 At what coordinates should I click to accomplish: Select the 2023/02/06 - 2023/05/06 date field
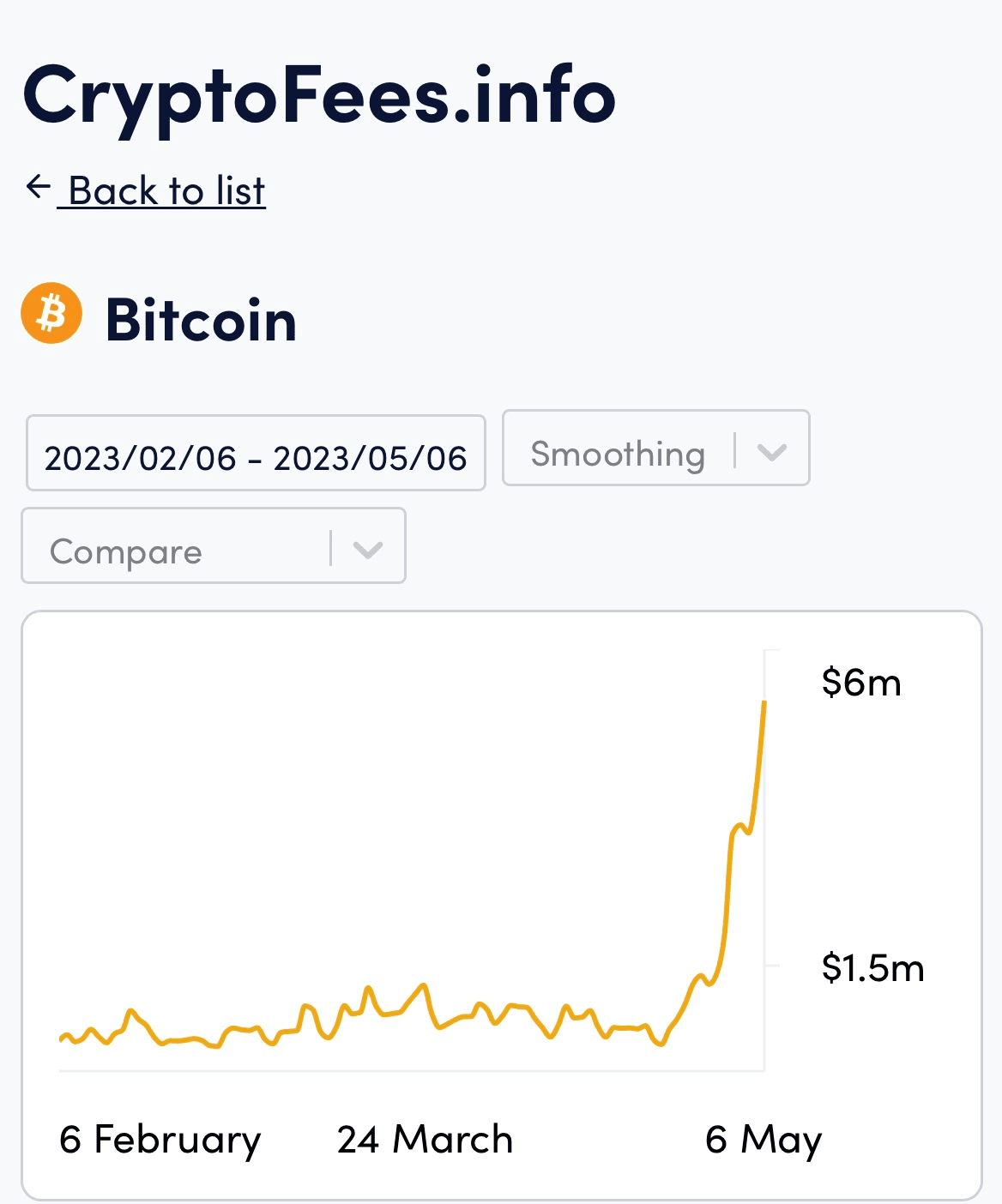point(255,454)
